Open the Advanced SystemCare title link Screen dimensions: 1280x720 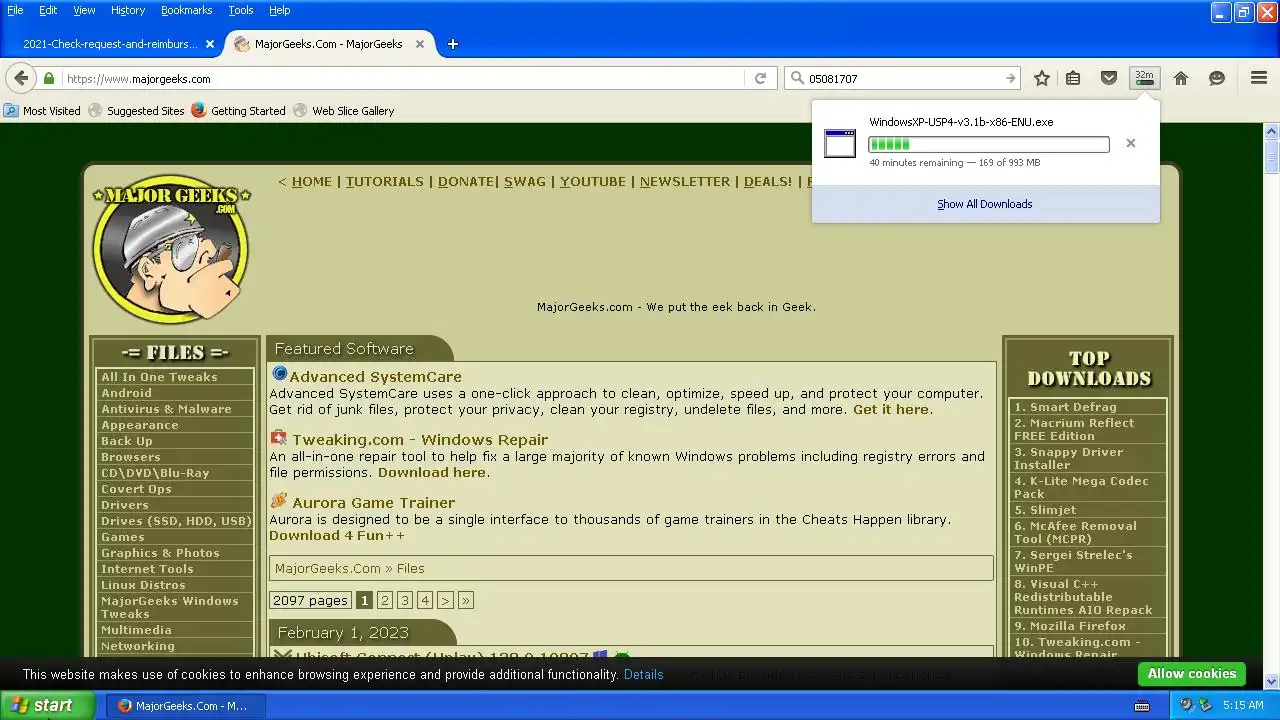[x=375, y=376]
